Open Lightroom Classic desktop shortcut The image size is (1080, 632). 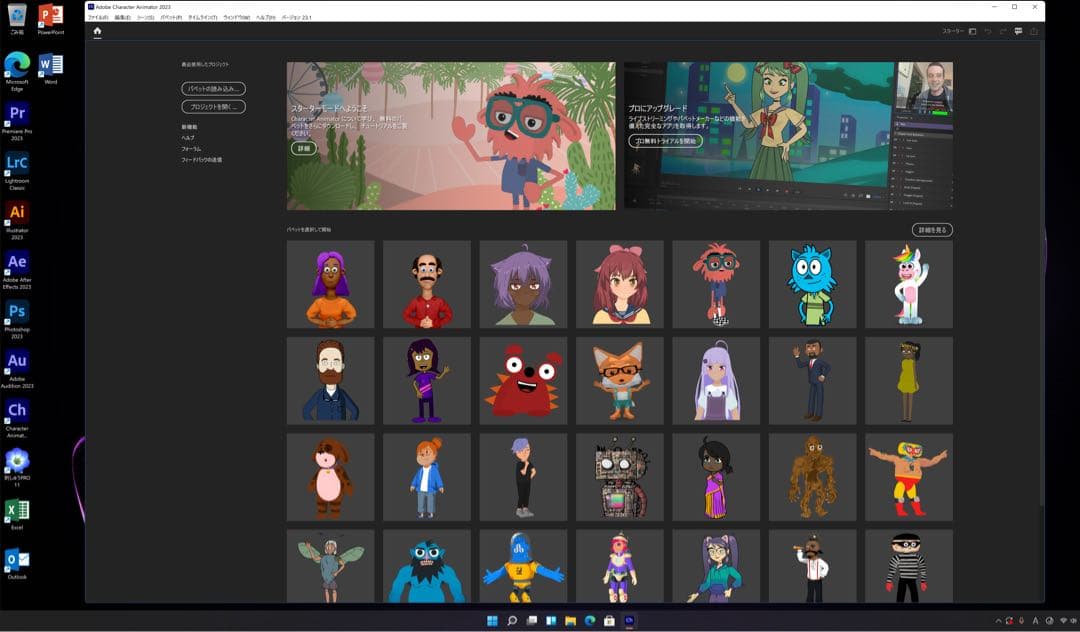pyautogui.click(x=17, y=168)
